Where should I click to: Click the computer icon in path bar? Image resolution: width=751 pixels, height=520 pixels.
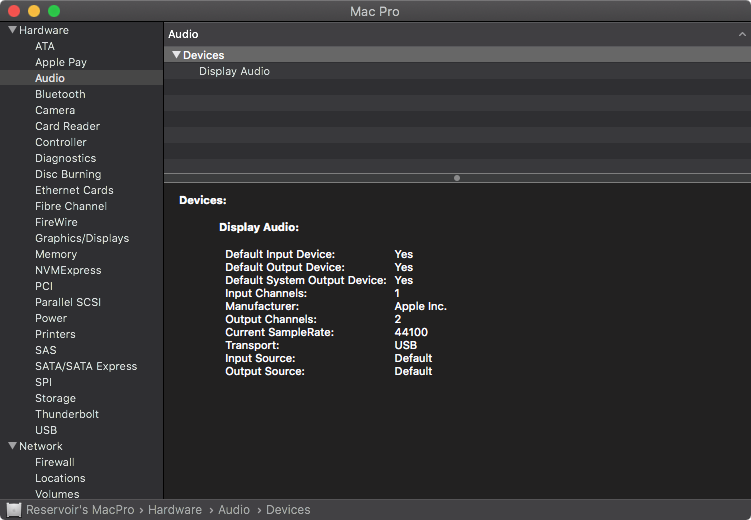click(x=14, y=510)
